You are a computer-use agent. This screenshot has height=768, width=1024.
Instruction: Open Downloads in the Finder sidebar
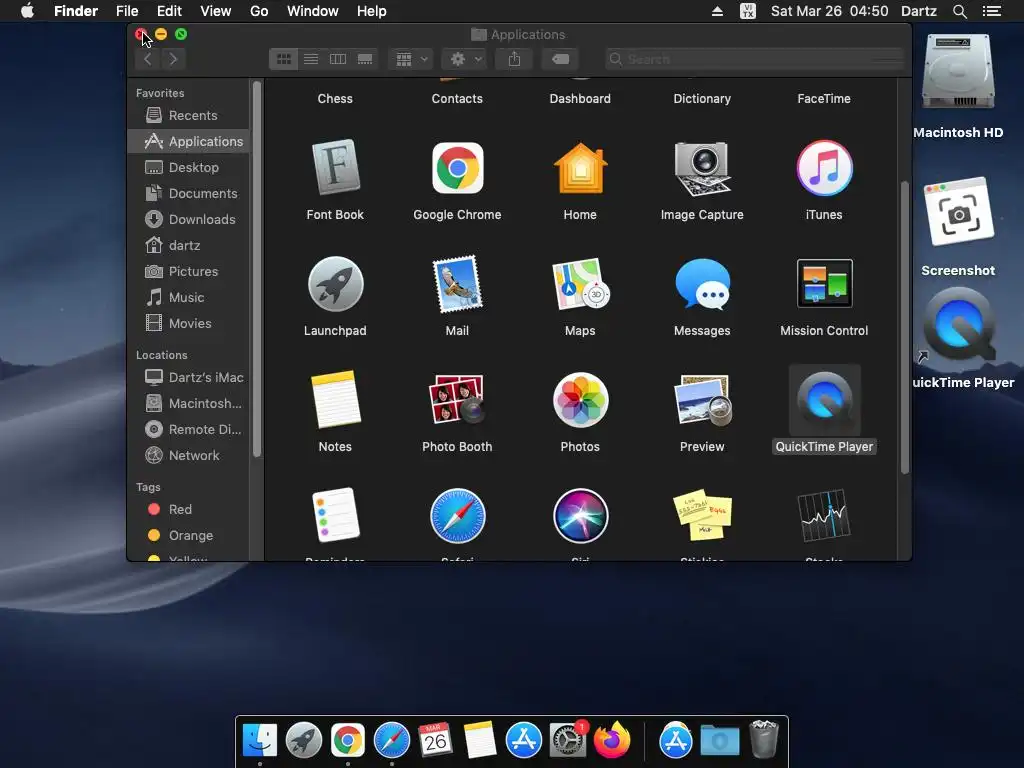point(188,219)
